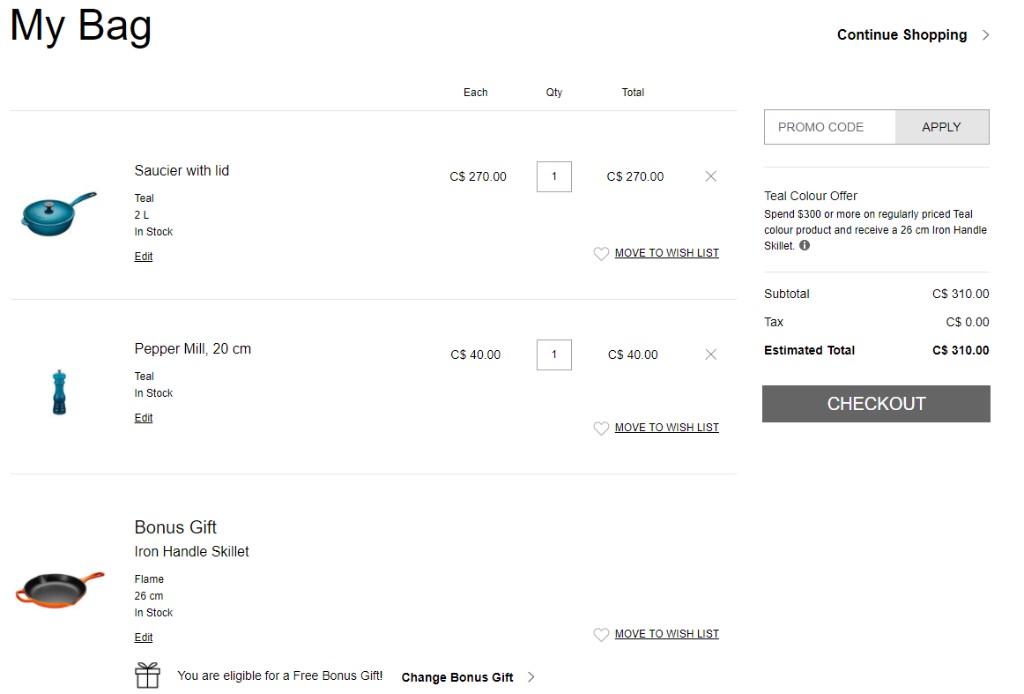Apply the promo code

[942, 127]
